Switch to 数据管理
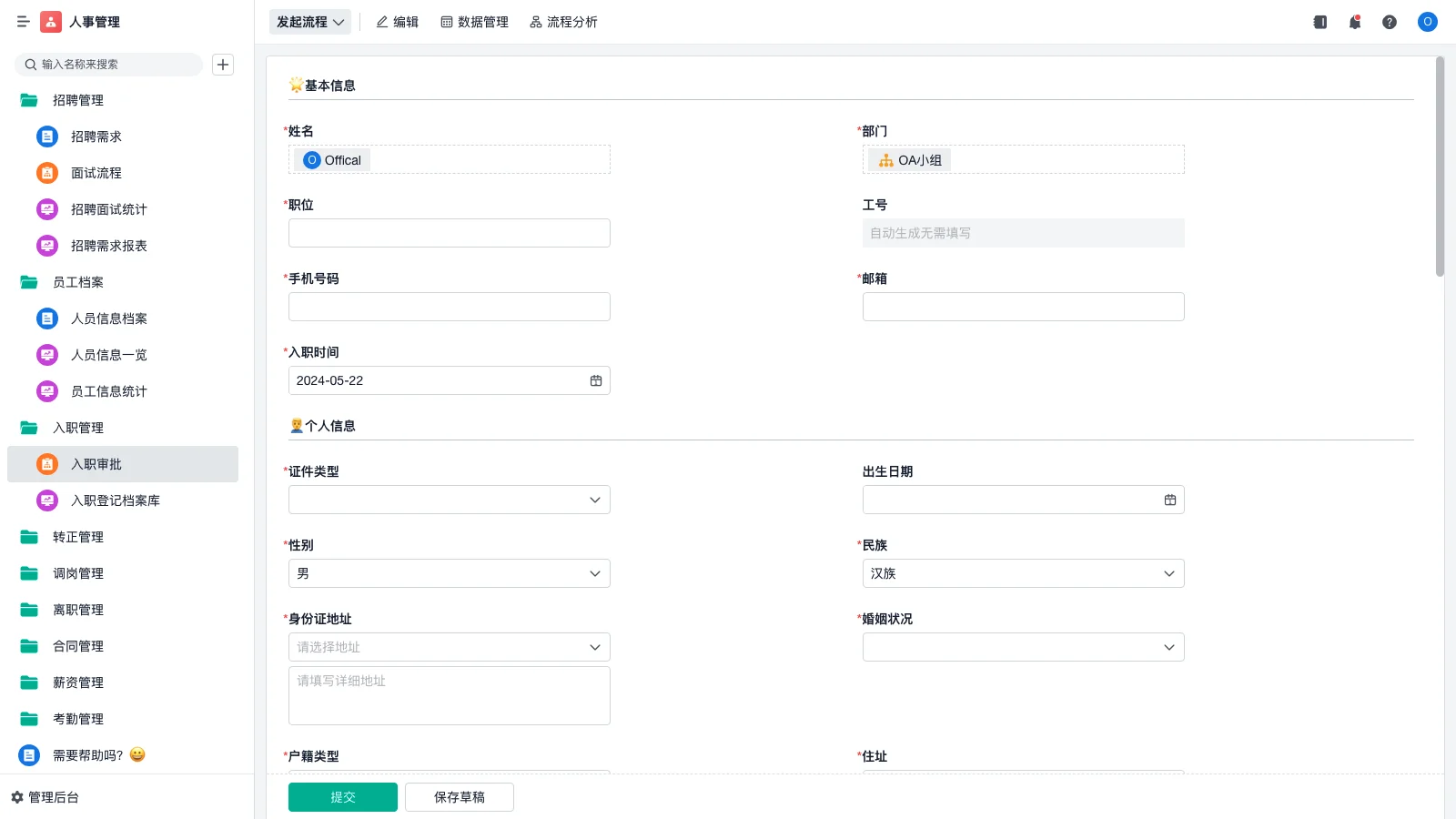Screen dimensions: 1456x819 474,22
